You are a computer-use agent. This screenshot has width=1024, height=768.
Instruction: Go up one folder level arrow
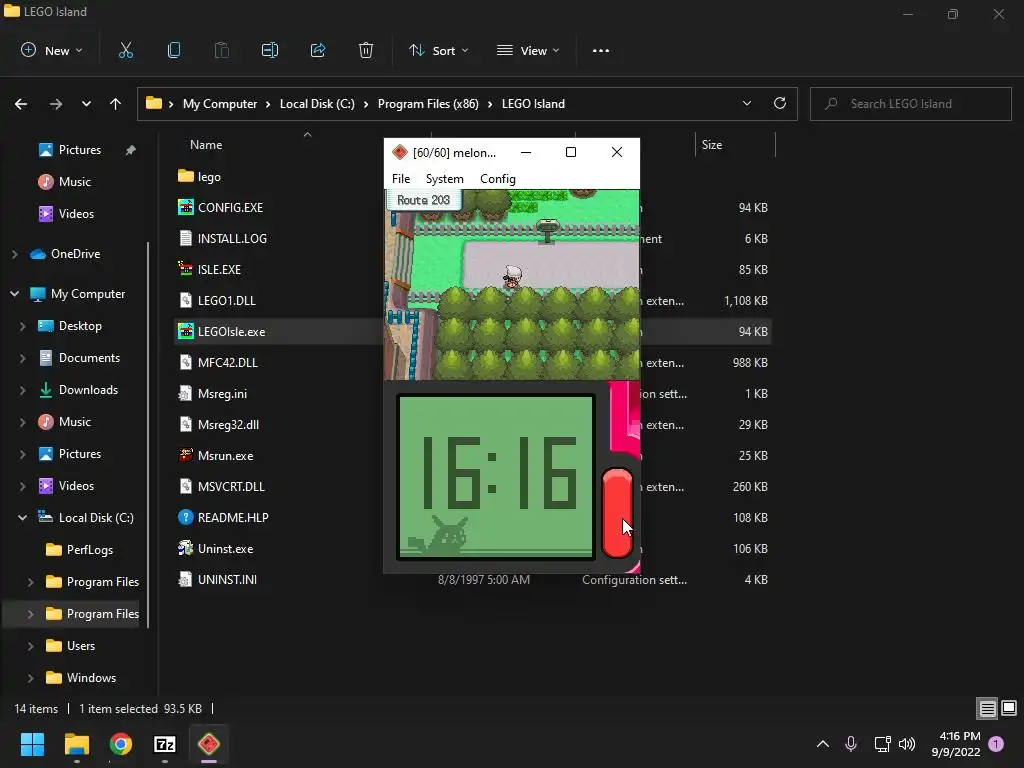116,104
